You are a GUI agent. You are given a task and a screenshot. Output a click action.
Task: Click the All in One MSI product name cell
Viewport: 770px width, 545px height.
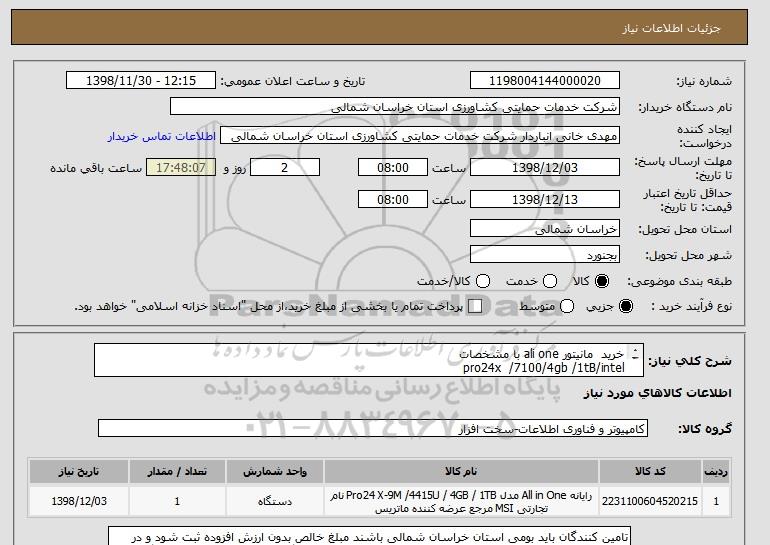[x=461, y=501]
